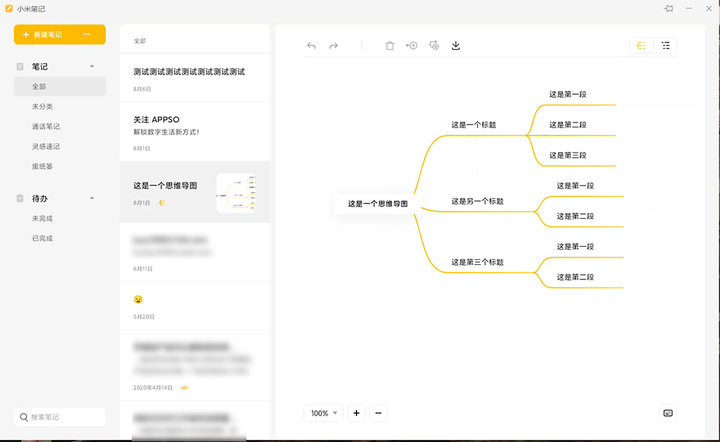This screenshot has width=720, height=442.
Task: Open the 已完成 to-do list
Action: point(42,238)
